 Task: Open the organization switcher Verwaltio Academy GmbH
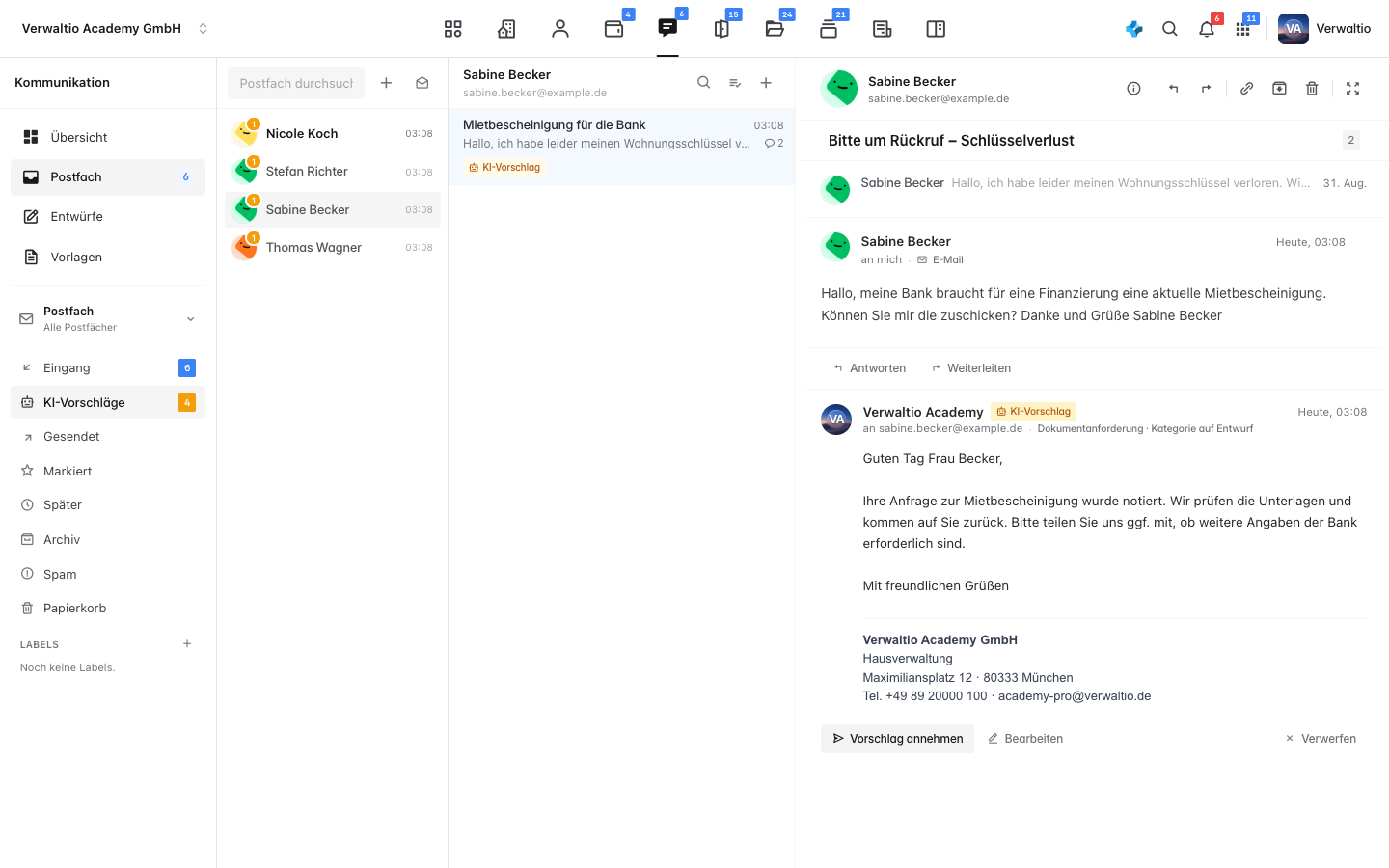(115, 29)
